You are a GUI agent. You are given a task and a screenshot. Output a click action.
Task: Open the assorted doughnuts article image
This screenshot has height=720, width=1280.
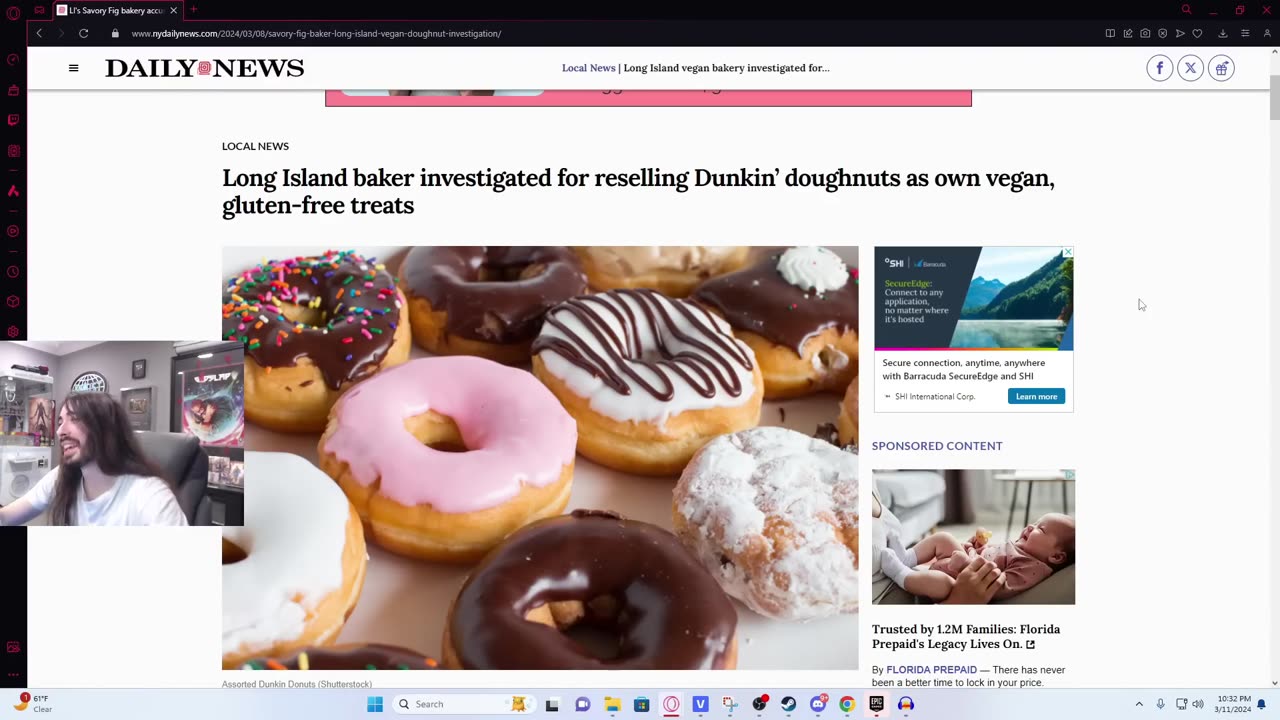click(540, 458)
